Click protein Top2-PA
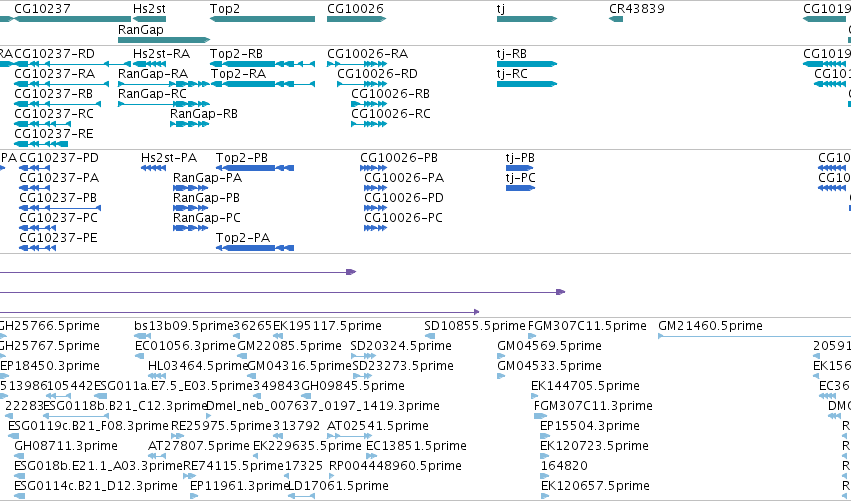 click(x=243, y=238)
